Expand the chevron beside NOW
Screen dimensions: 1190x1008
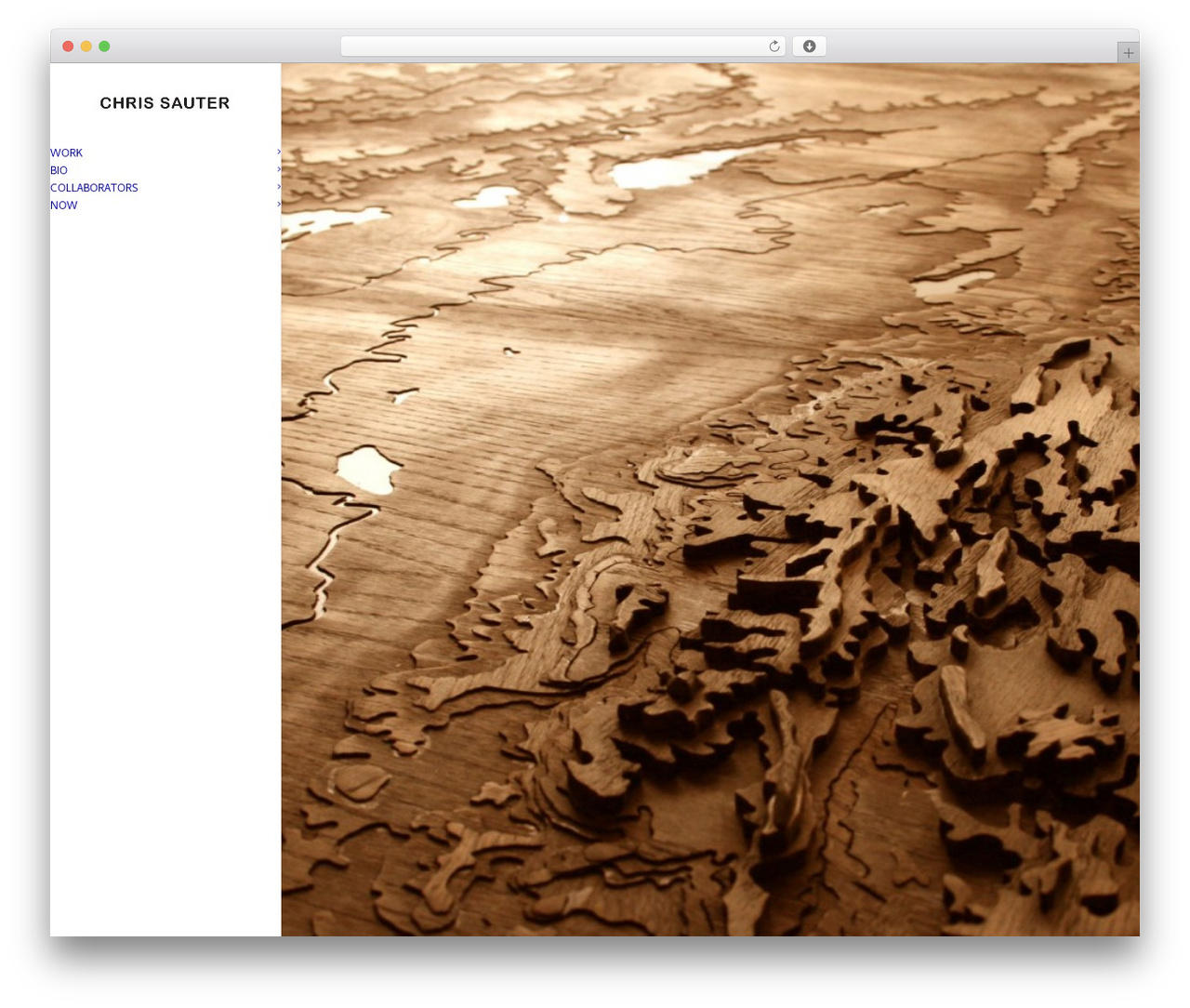coord(278,204)
